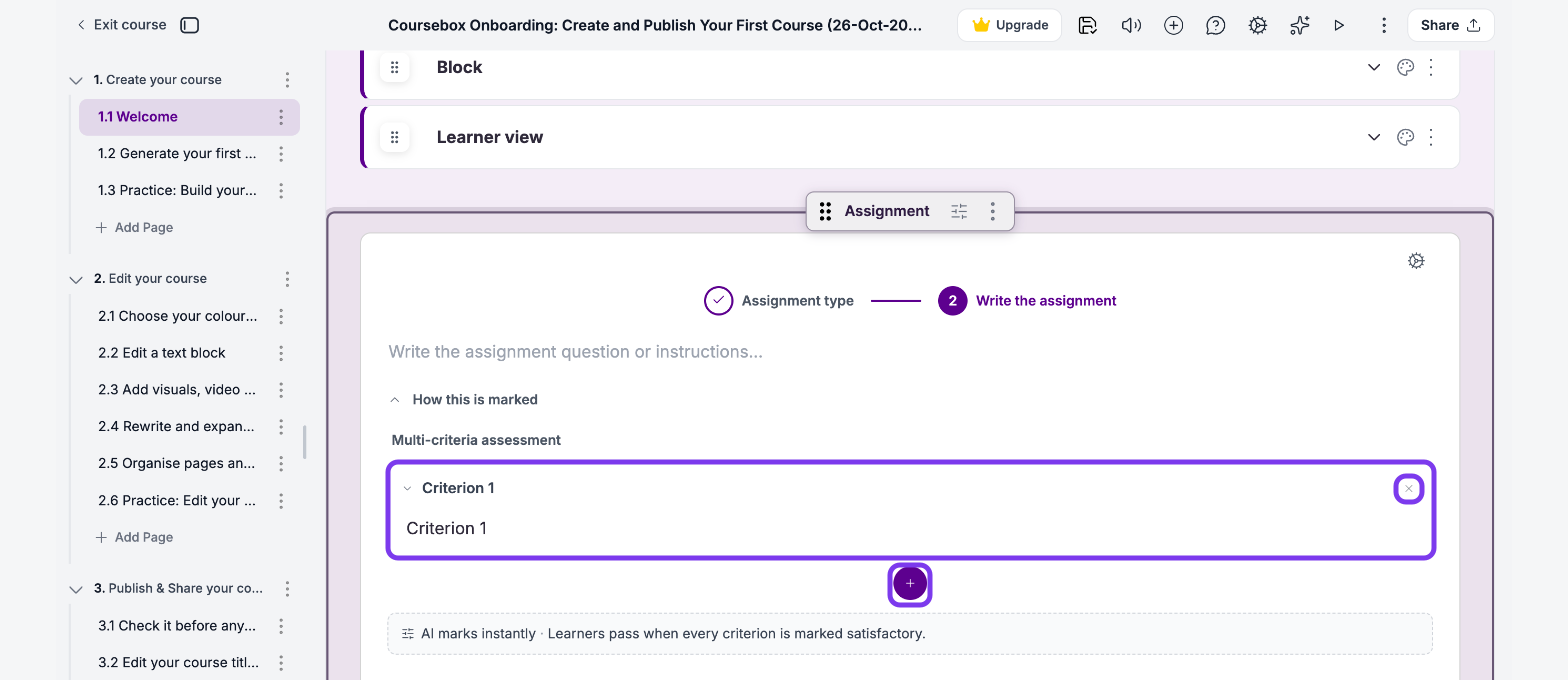Open course settings gear in the top toolbar
This screenshot has width=1568, height=680.
(x=1258, y=25)
